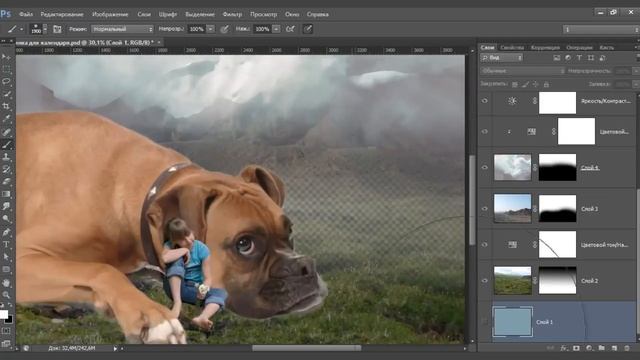Select the Move tool

click(6, 57)
